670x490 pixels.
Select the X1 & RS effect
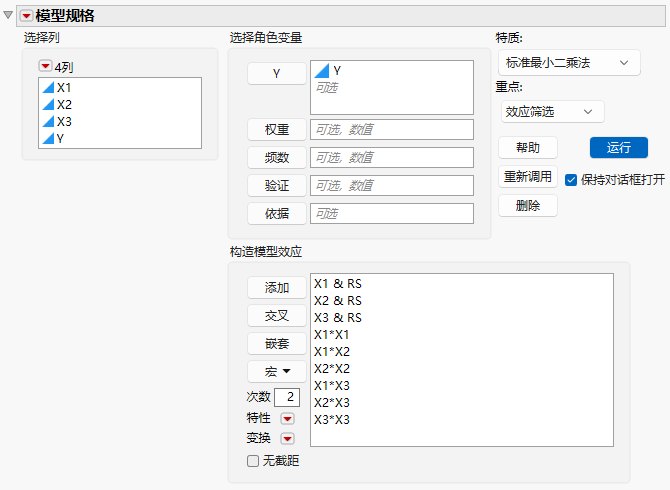(338, 284)
